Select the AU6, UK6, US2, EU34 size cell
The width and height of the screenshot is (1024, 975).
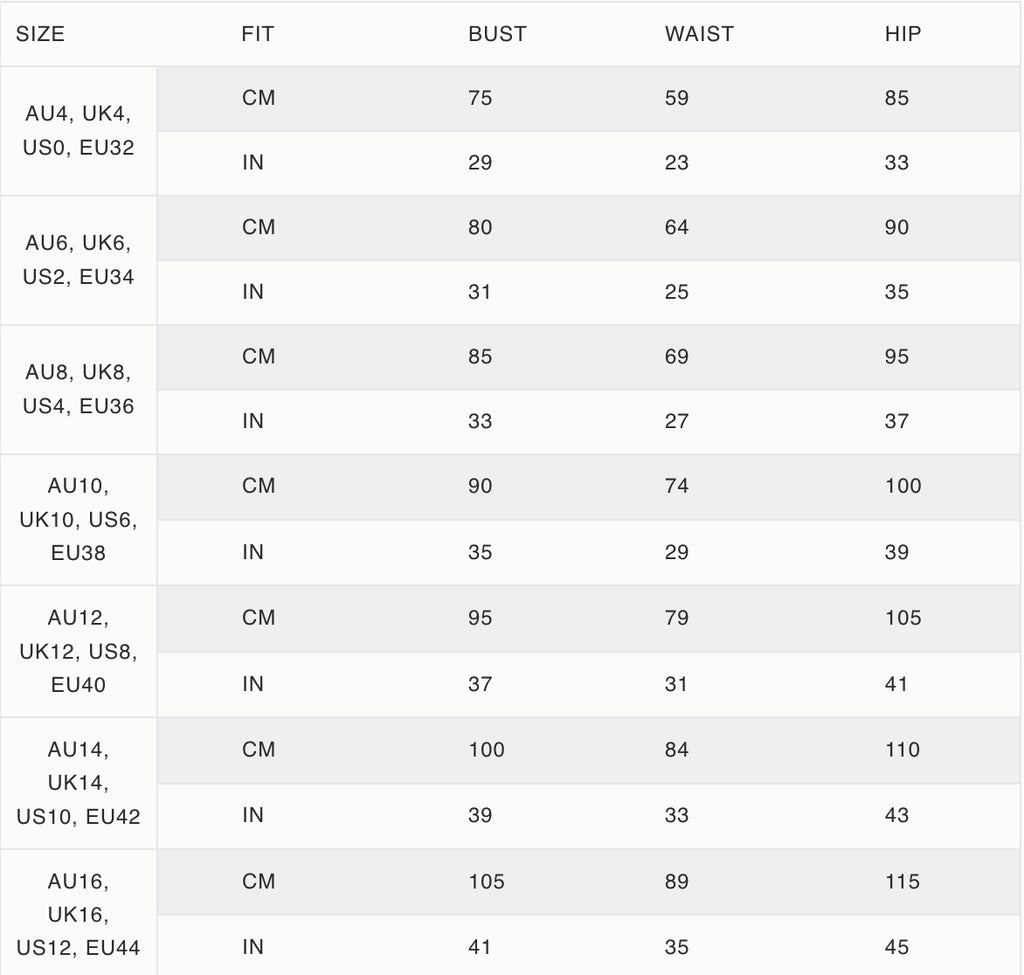click(78, 260)
